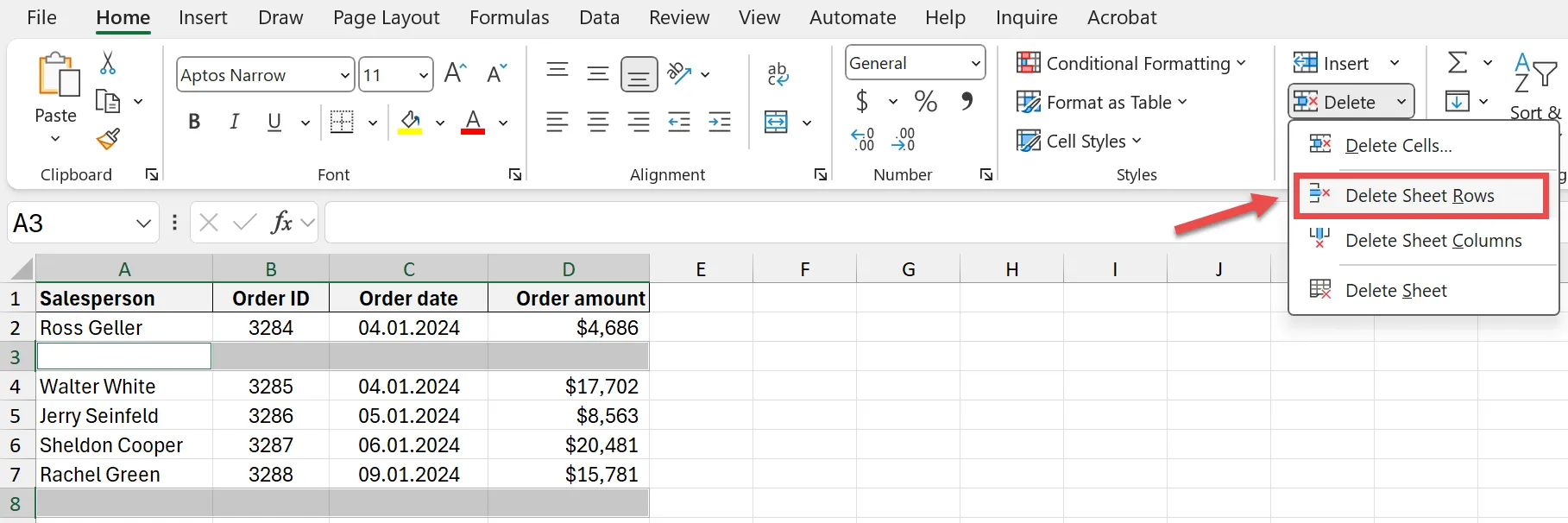Screen dimensions: 1568x523
Task: Switch to the Page Layout tab
Action: 386,17
